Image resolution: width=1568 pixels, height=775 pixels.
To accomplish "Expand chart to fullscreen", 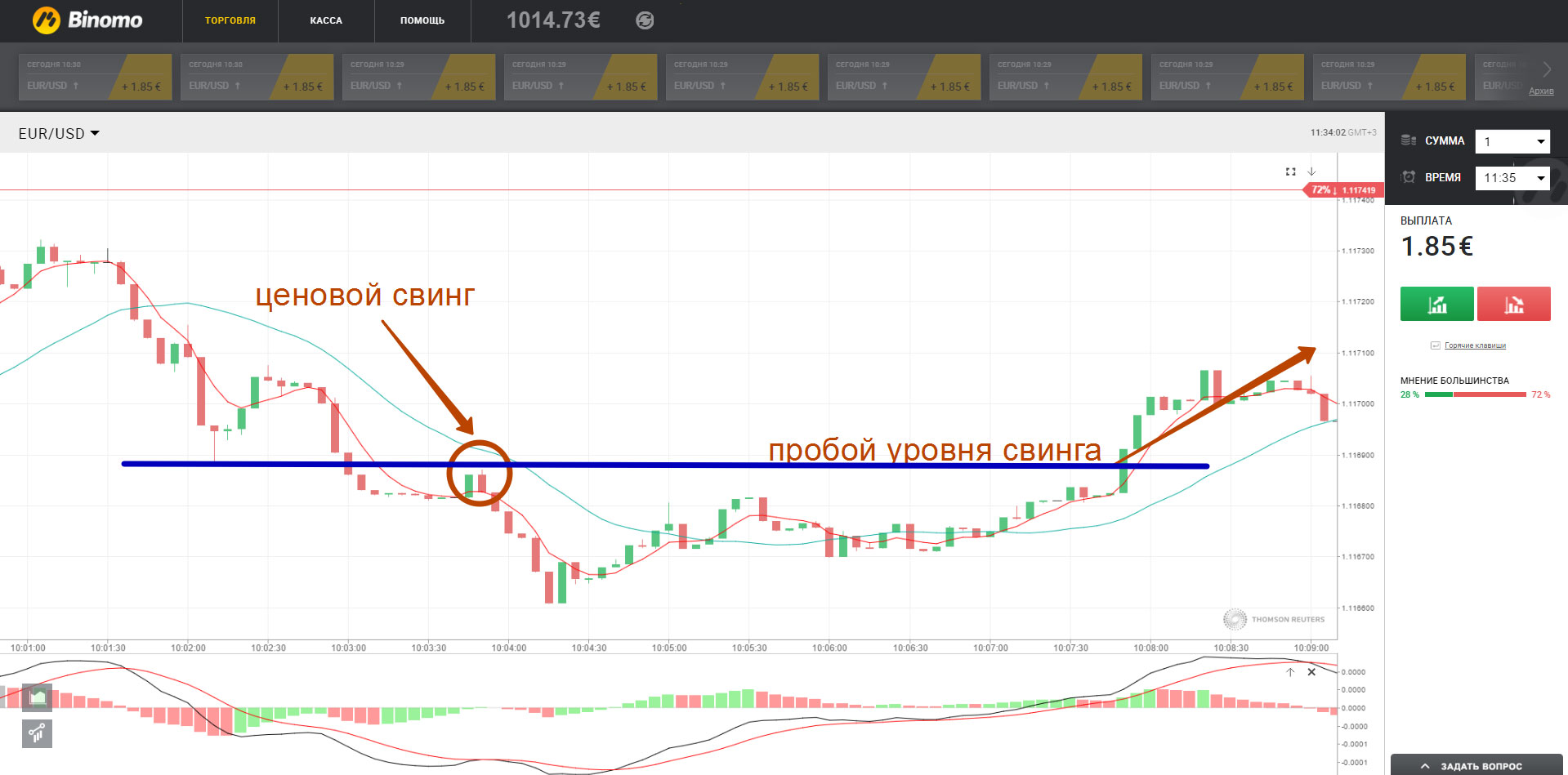I will pyautogui.click(x=1291, y=171).
